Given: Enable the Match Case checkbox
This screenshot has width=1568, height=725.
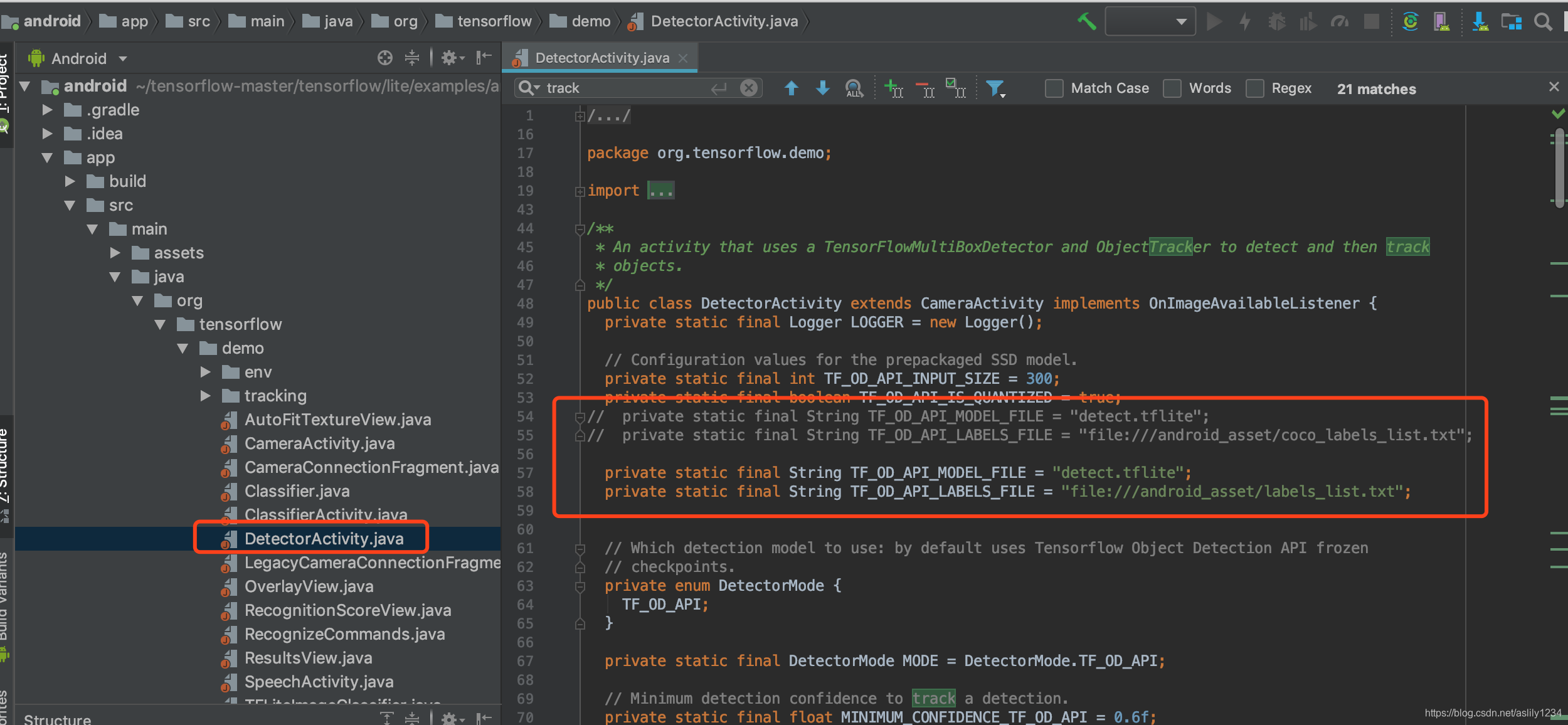Looking at the screenshot, I should coord(1054,88).
